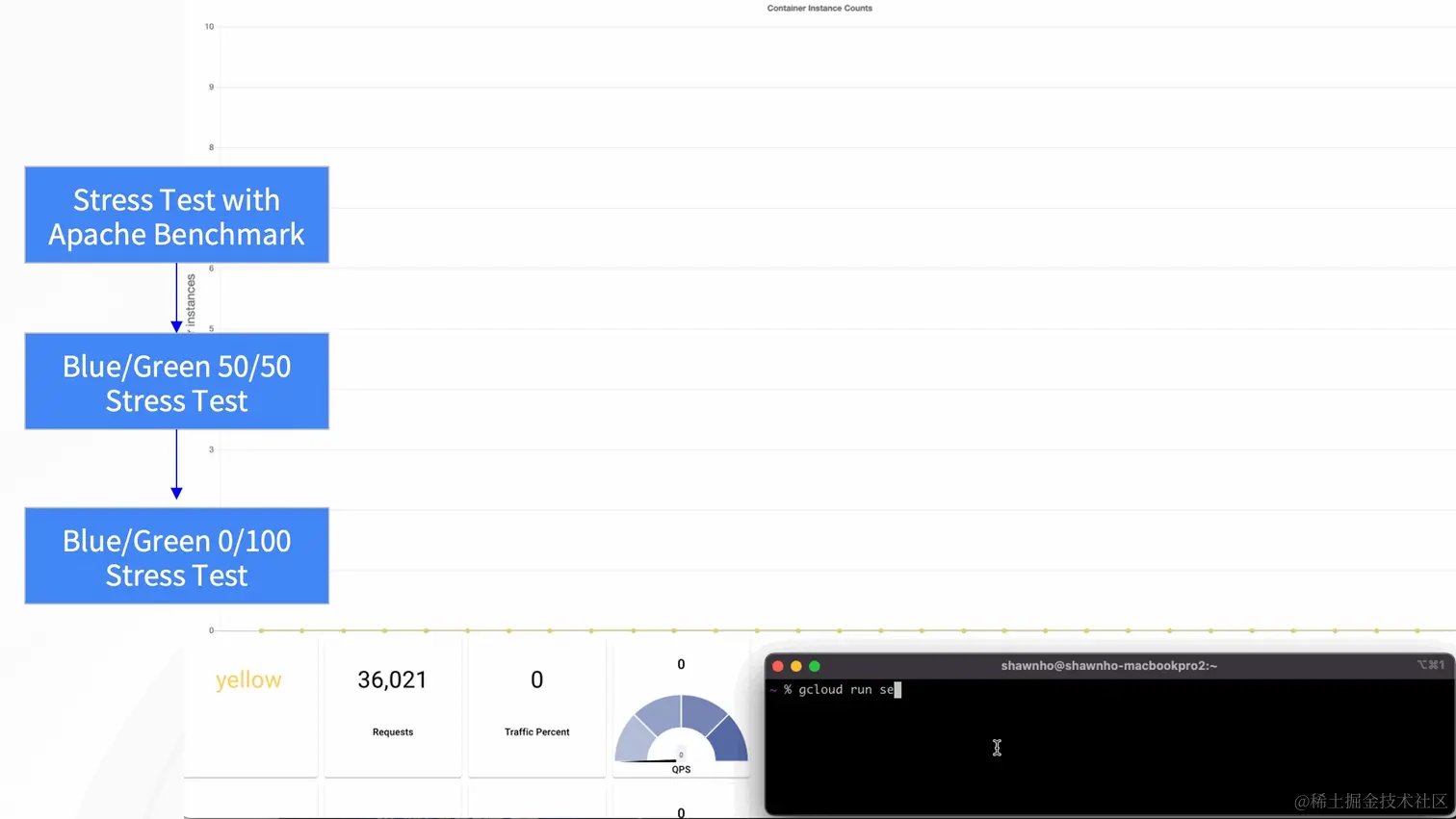Click the 'Container Instance Counts' chart title
The height and width of the screenshot is (819, 1456).
point(819,8)
